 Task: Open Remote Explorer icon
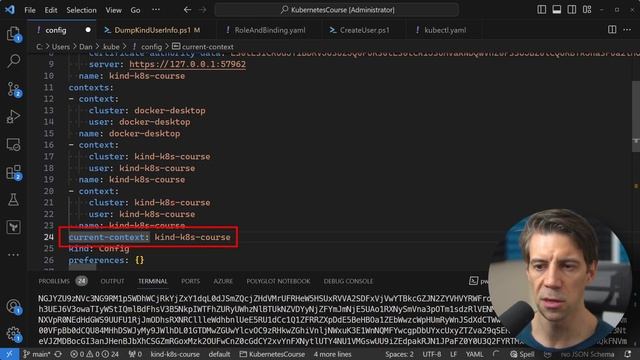[13, 144]
